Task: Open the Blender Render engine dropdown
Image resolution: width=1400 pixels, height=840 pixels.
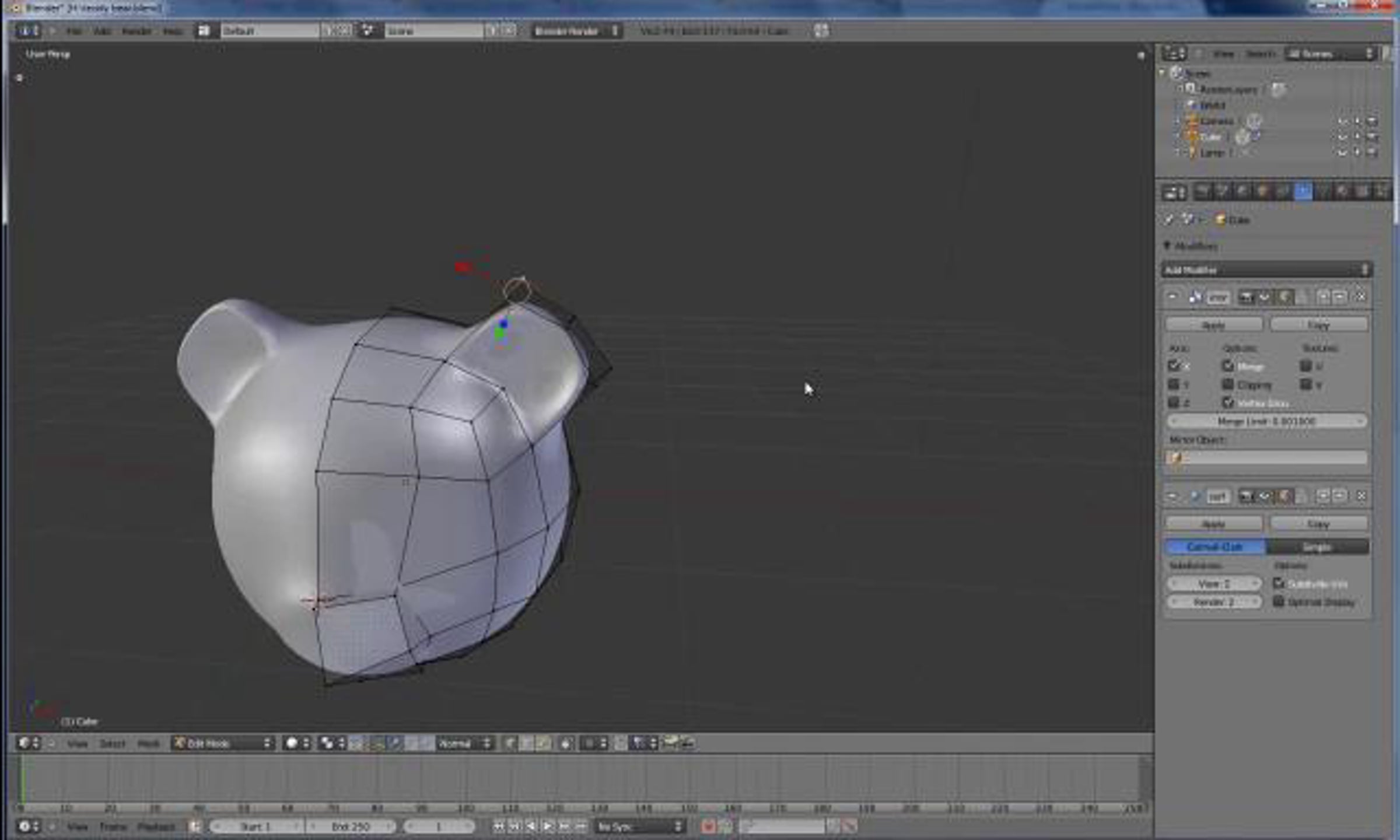Action: click(x=575, y=31)
